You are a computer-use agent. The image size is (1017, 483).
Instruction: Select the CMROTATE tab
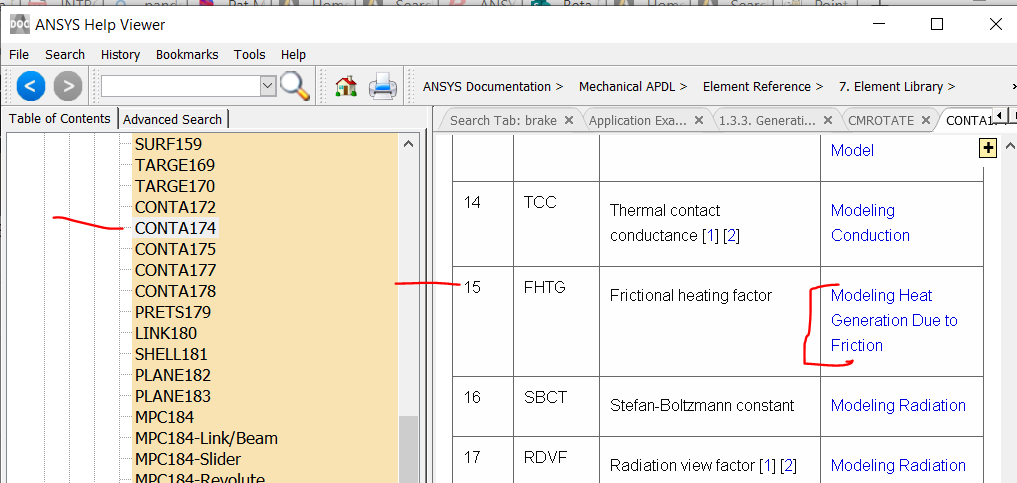coord(881,121)
